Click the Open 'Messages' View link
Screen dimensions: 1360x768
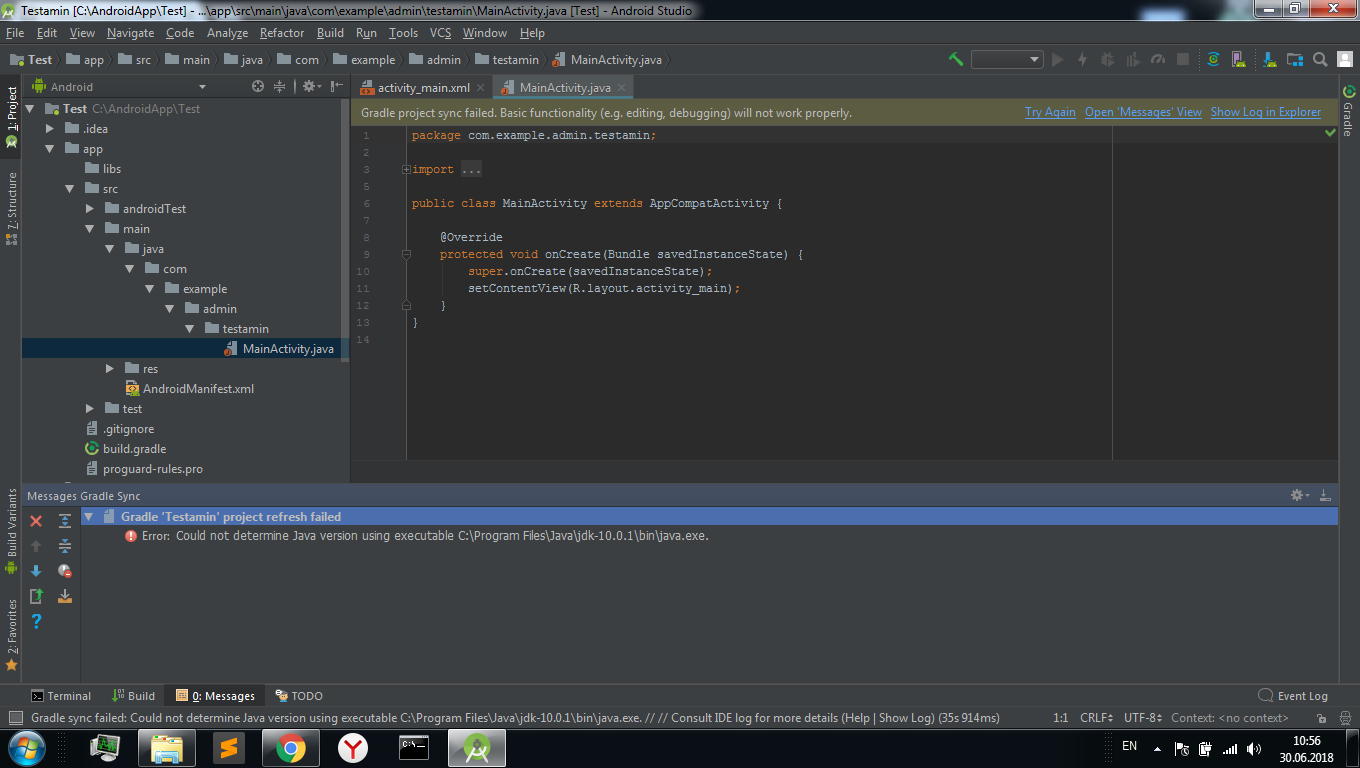coord(1143,112)
